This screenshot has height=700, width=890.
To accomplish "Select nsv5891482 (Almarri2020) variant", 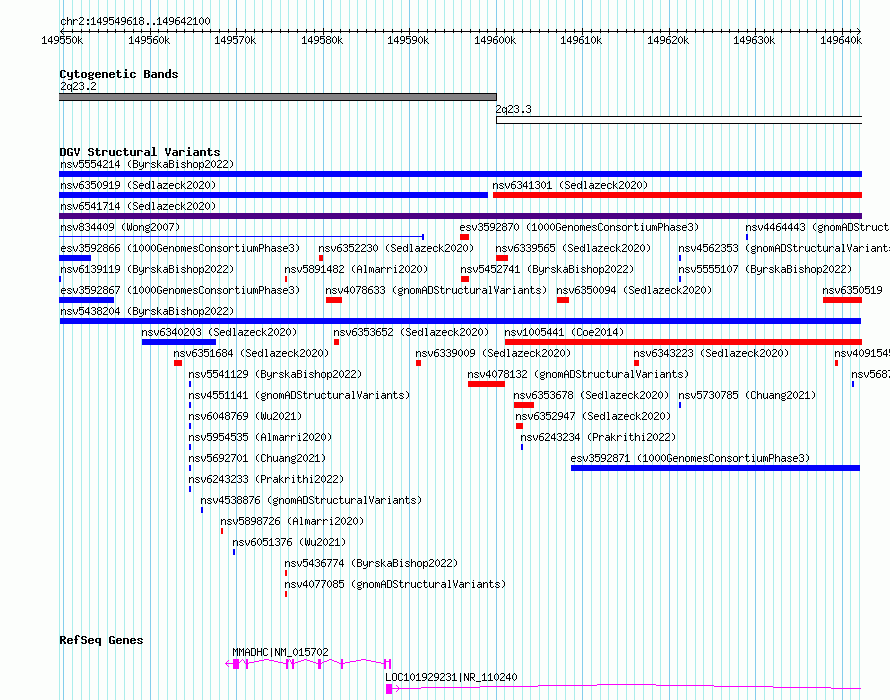I will coord(356,270).
